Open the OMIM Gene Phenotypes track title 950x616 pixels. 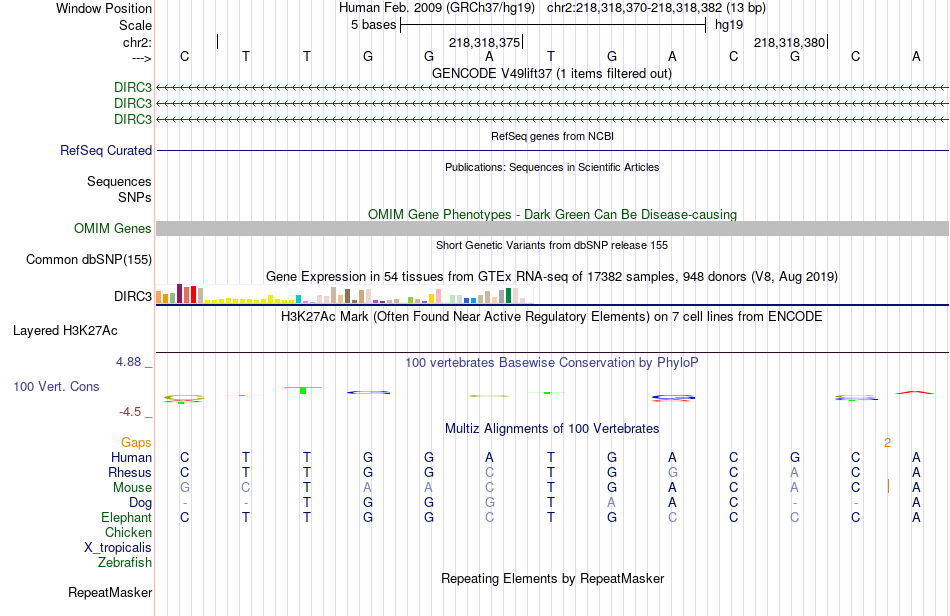pyautogui.click(x=552, y=214)
